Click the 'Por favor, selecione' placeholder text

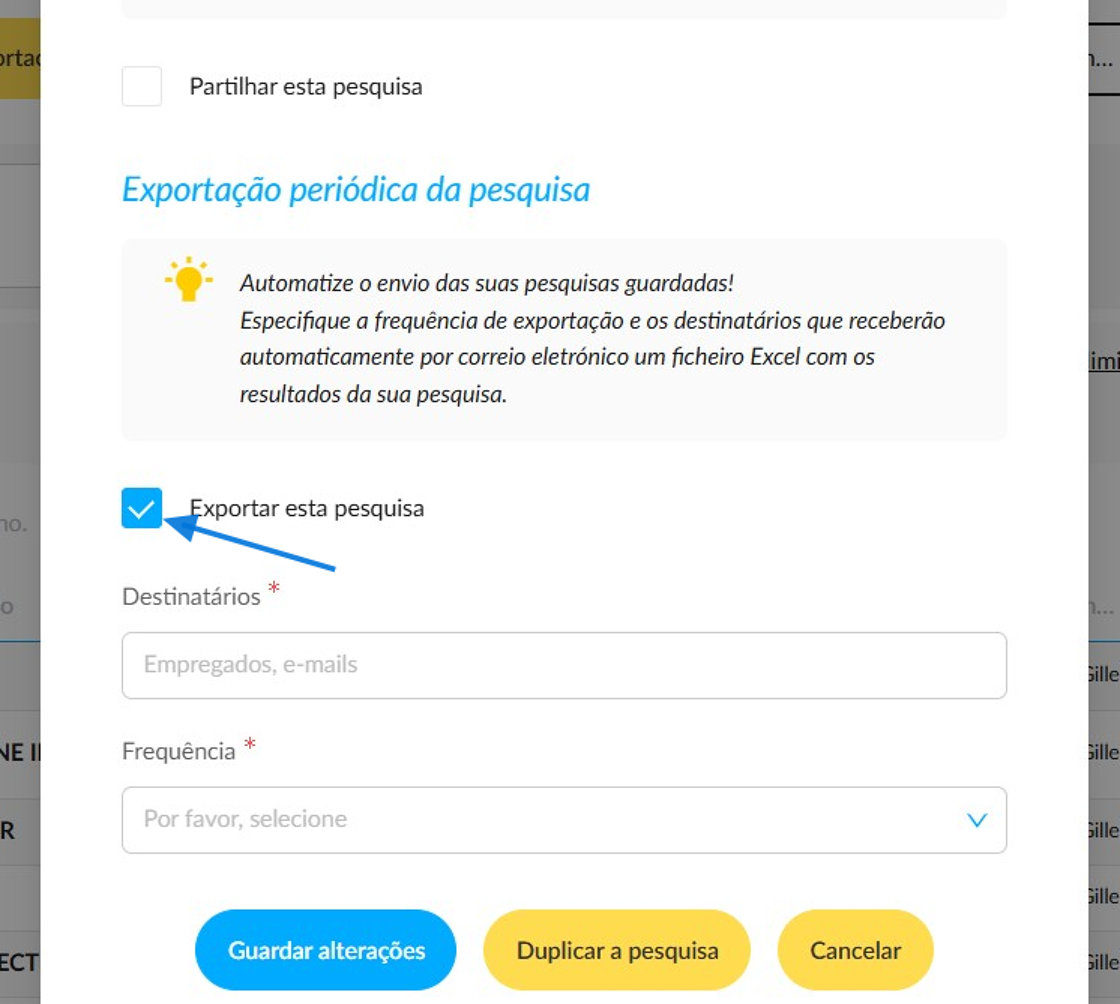click(245, 819)
